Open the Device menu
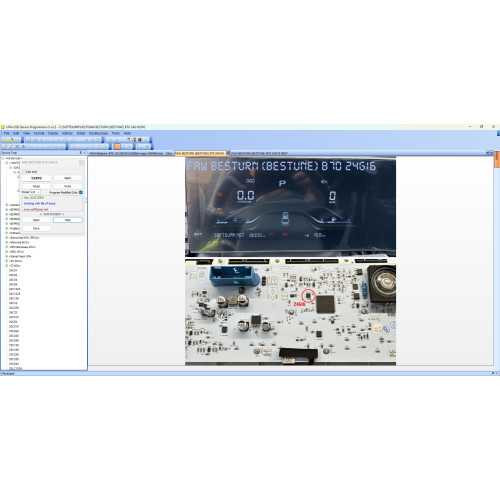Viewport: 500px width, 500px height. click(53, 133)
